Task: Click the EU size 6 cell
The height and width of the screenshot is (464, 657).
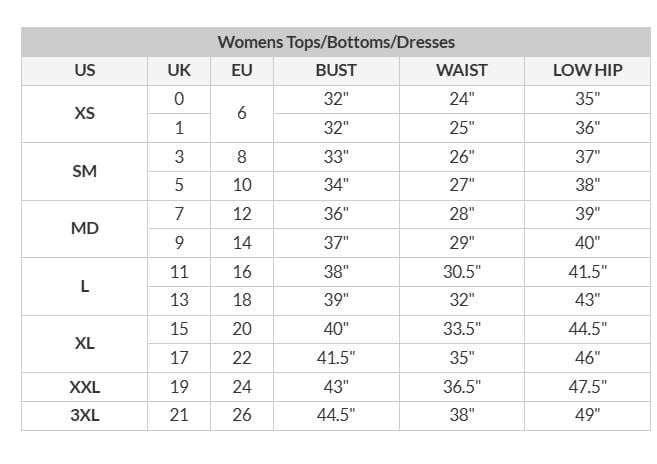Action: point(242,113)
